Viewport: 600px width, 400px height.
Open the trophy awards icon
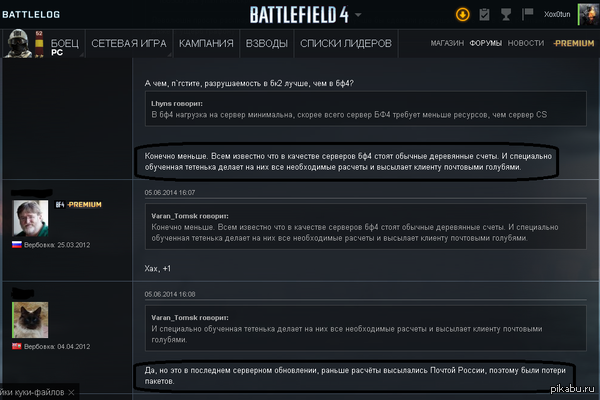click(507, 14)
